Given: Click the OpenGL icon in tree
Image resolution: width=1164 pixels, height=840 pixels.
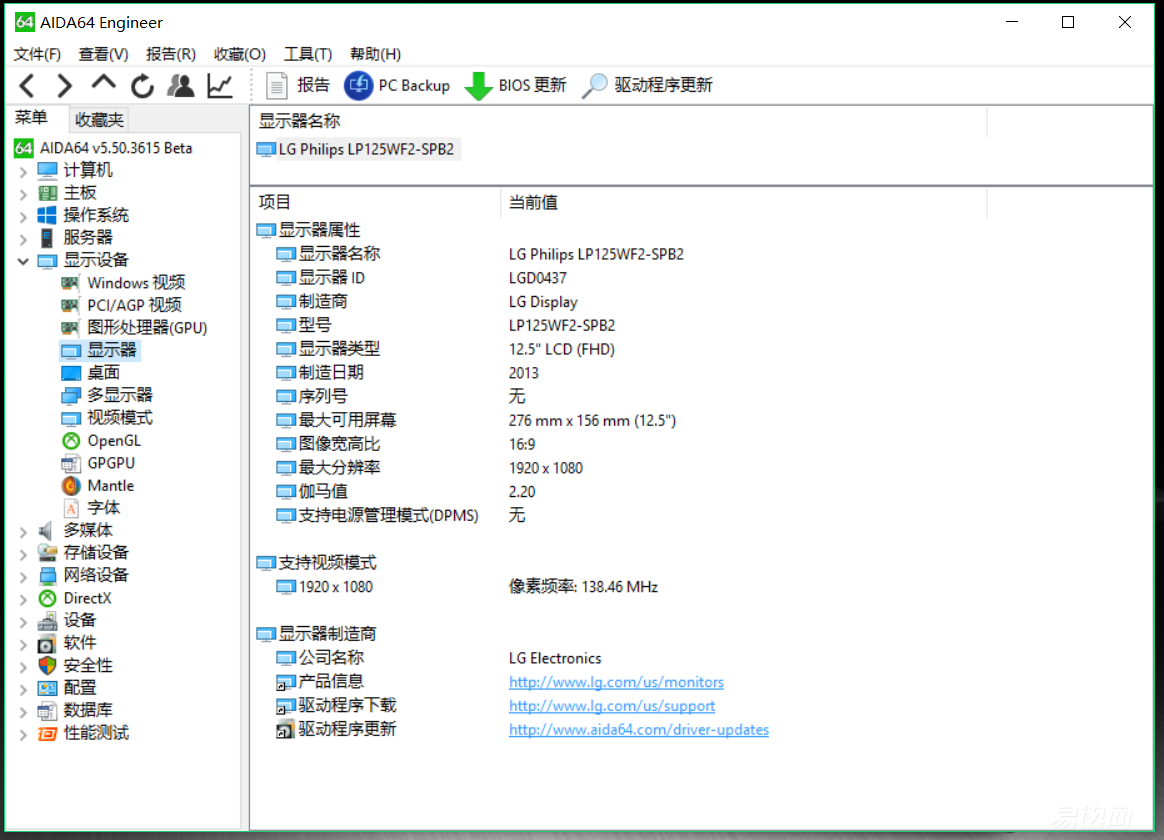Looking at the screenshot, I should (71, 441).
